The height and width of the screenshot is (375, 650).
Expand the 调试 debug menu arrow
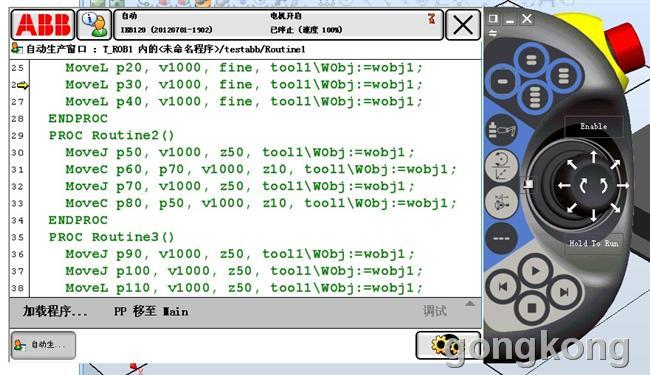tap(470, 304)
